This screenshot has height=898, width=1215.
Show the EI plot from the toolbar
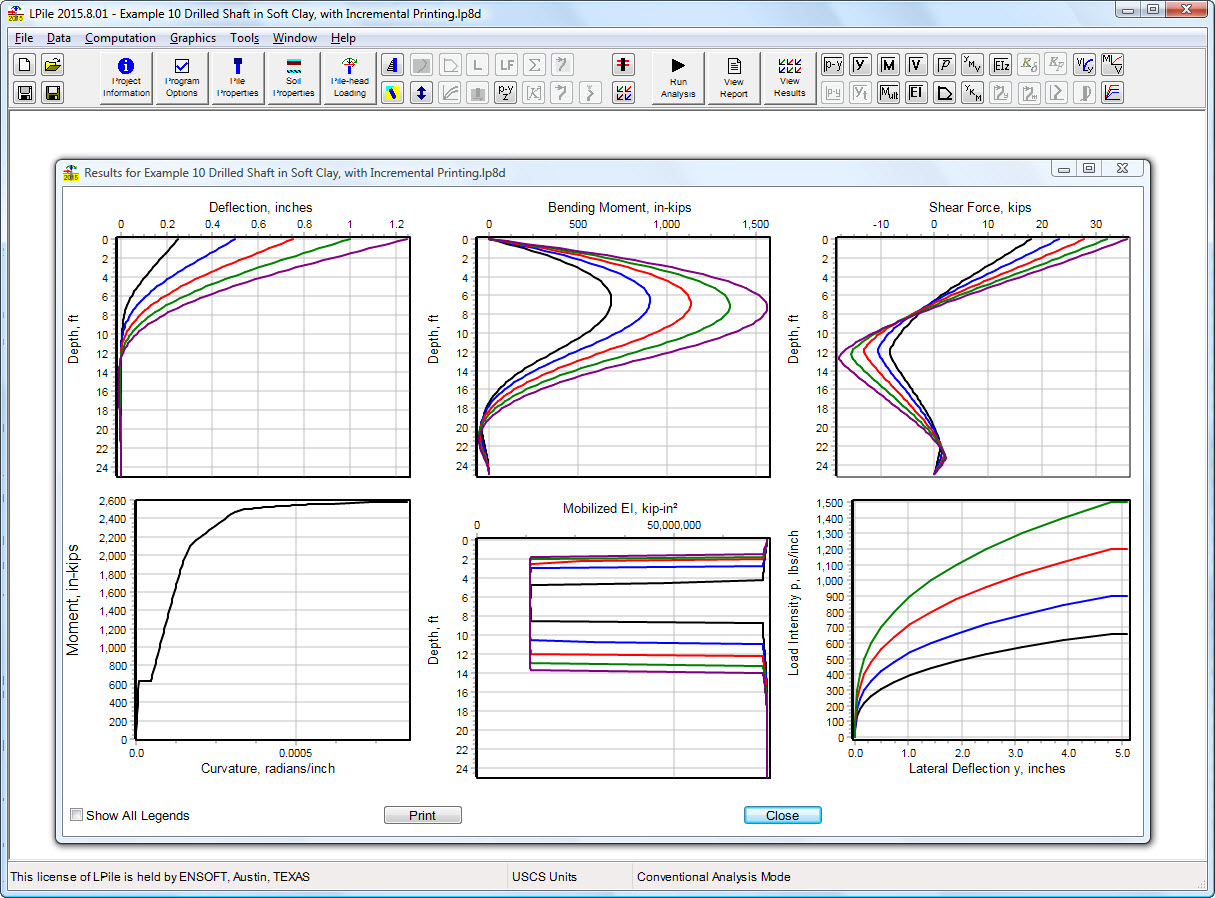pyautogui.click(x=916, y=93)
